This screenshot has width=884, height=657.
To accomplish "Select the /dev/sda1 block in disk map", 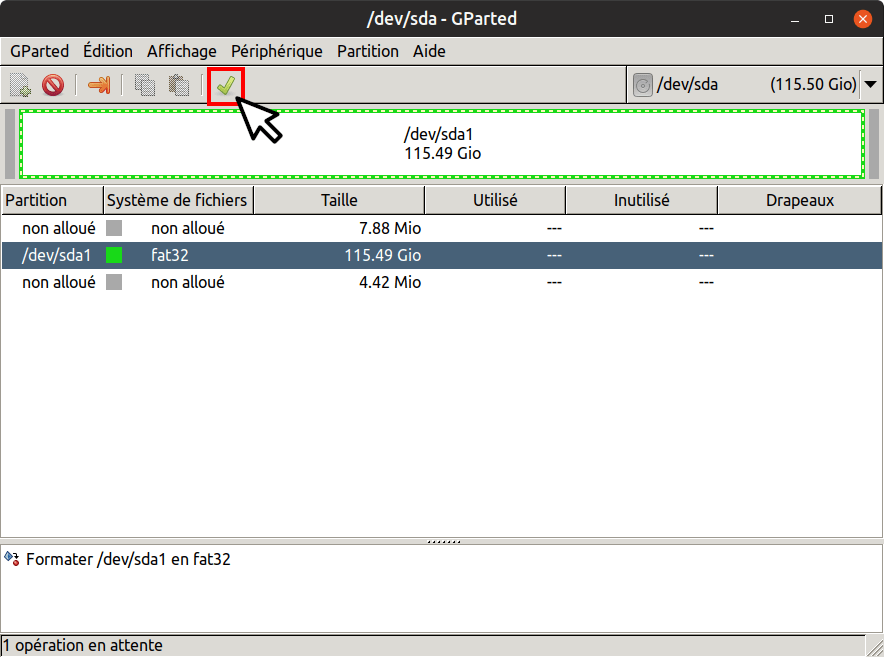I will click(x=442, y=144).
